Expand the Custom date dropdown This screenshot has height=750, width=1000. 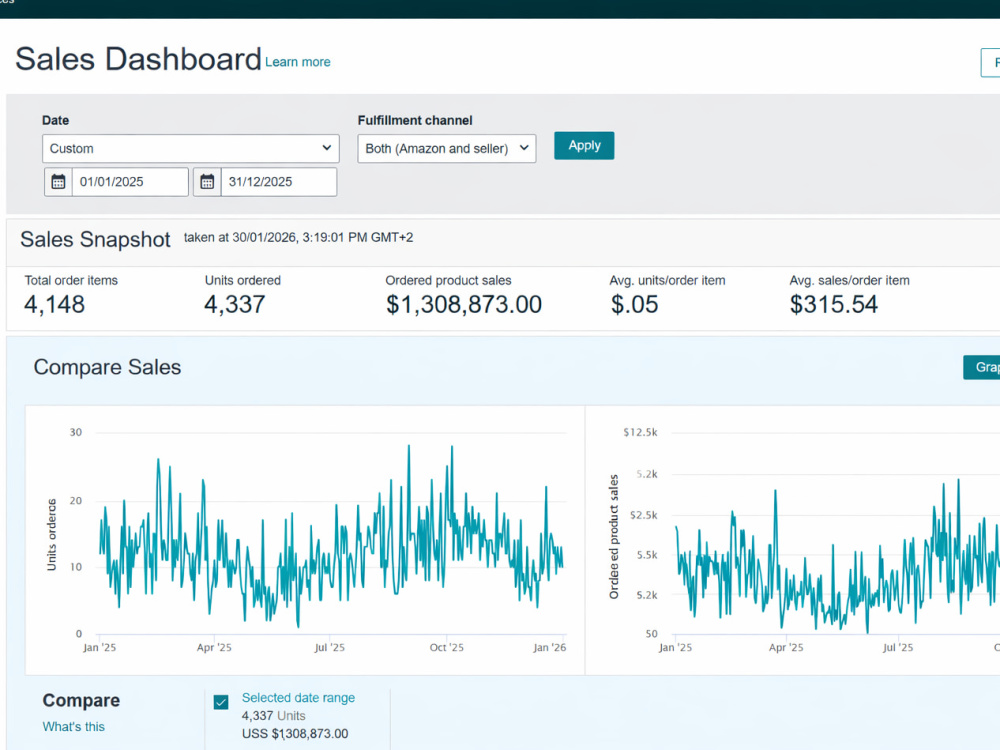click(191, 149)
